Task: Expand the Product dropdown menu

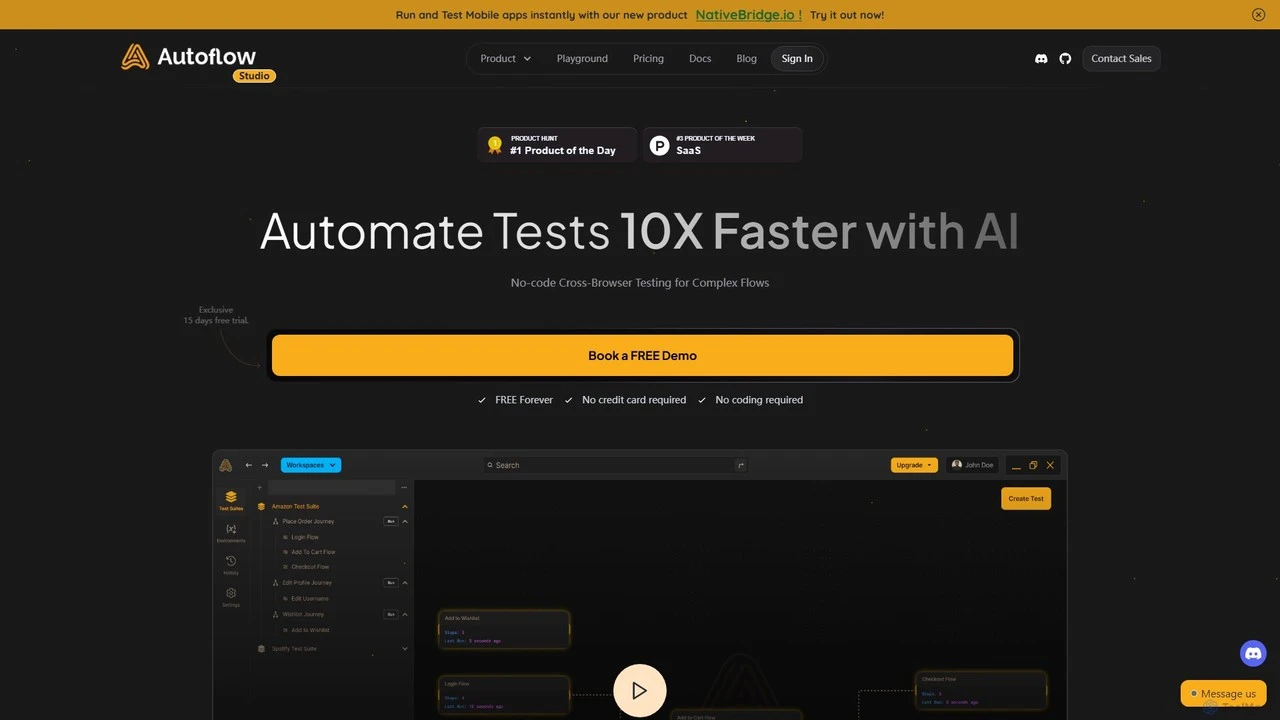Action: tap(506, 59)
